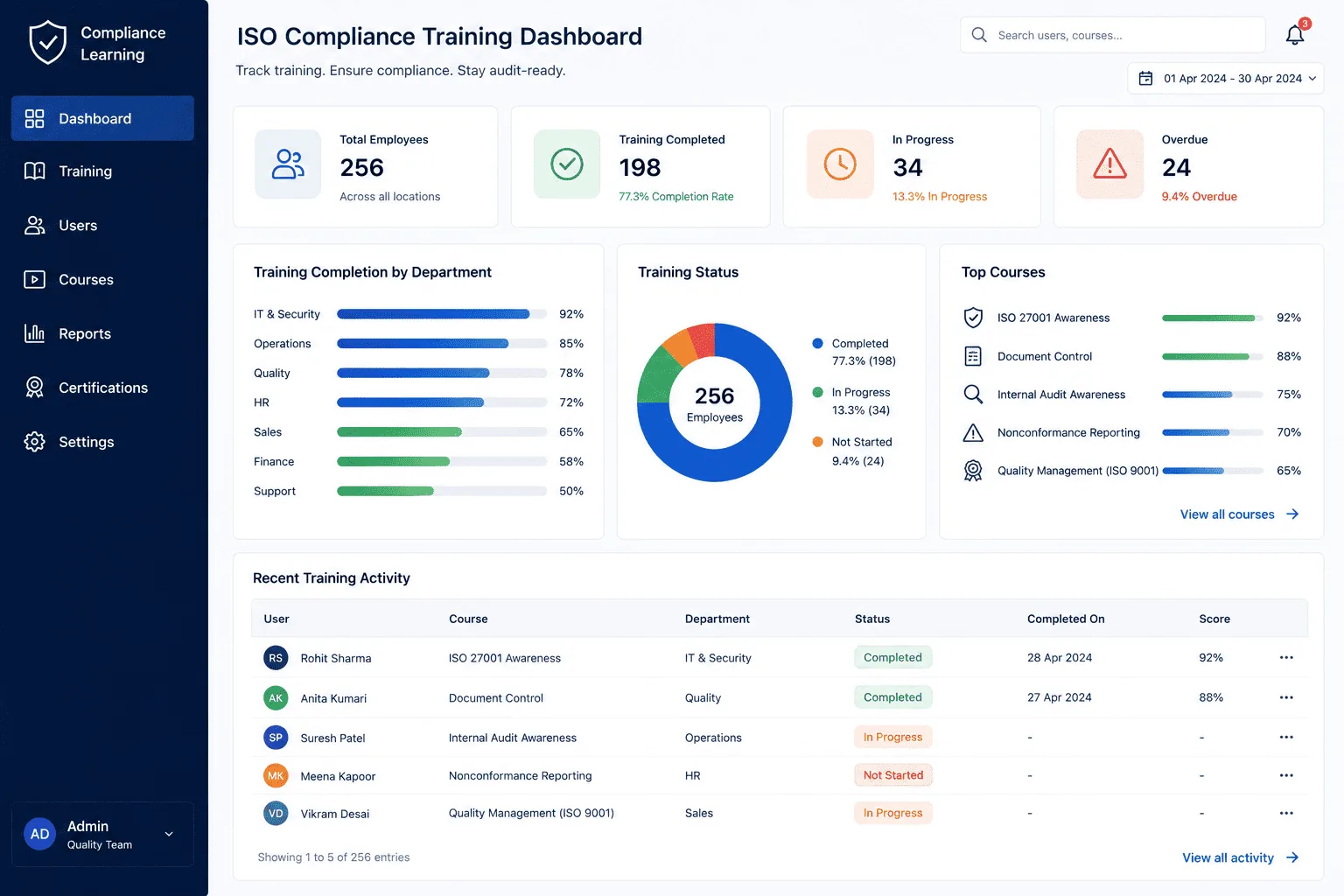The width and height of the screenshot is (1344, 896).
Task: Go to Dashboard in the sidebar
Action: pos(102,118)
